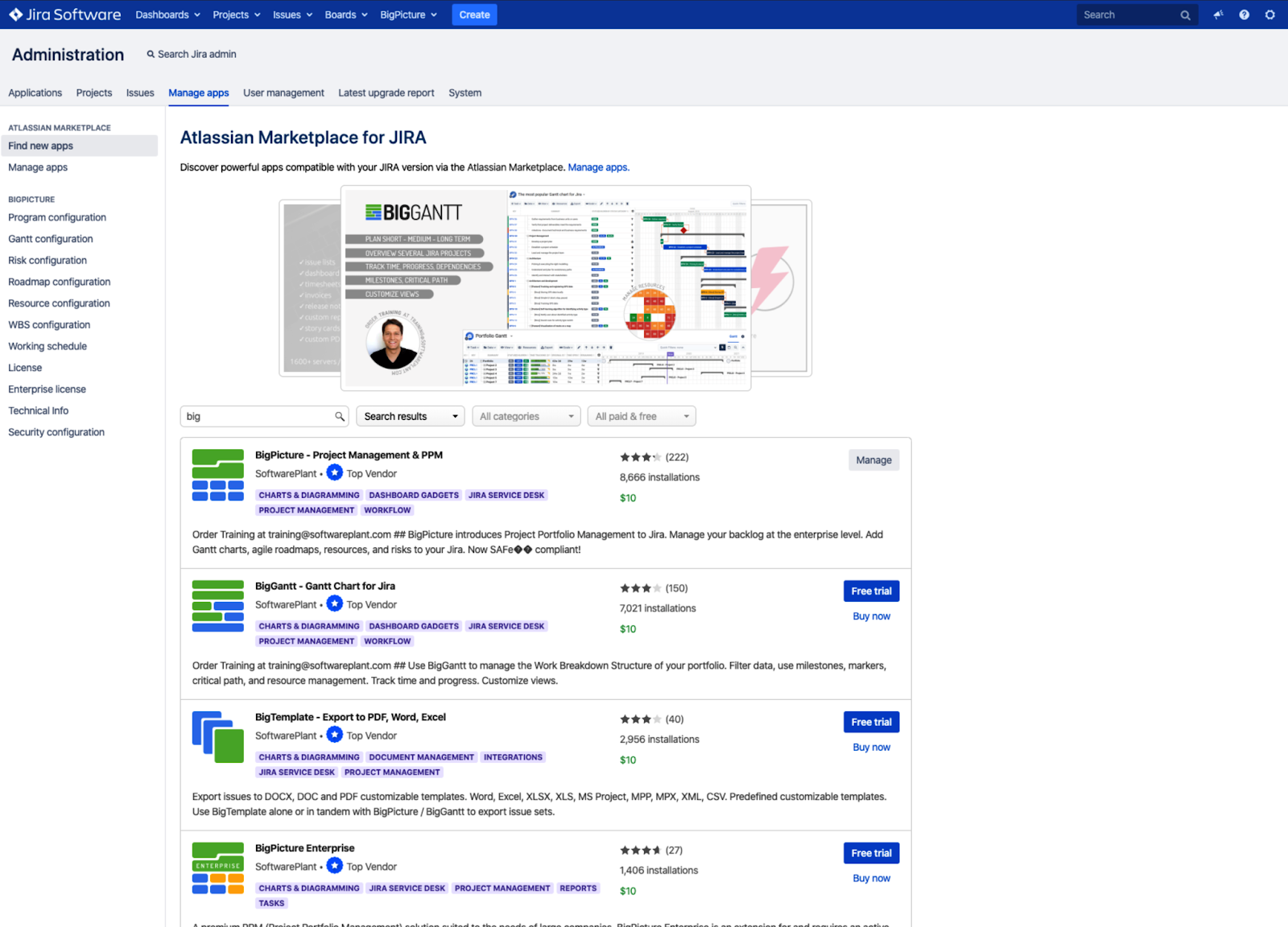
Task: Click the BigGantt app icon
Action: tap(217, 606)
